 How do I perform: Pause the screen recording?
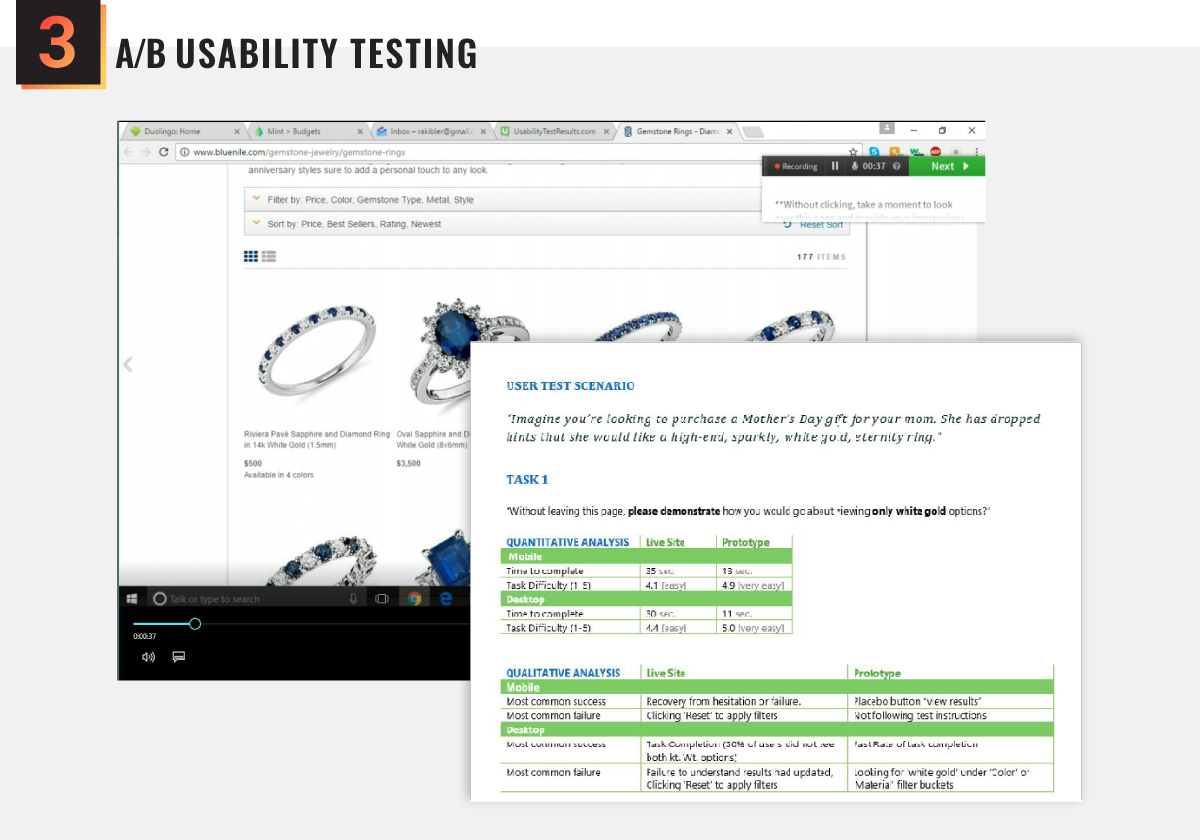836,166
